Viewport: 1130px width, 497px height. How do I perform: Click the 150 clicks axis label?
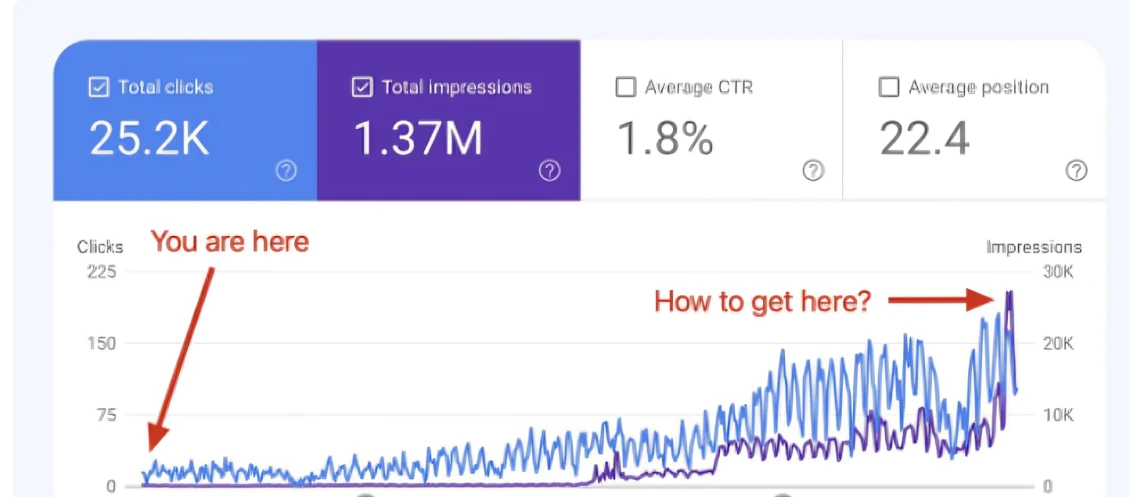(x=102, y=343)
